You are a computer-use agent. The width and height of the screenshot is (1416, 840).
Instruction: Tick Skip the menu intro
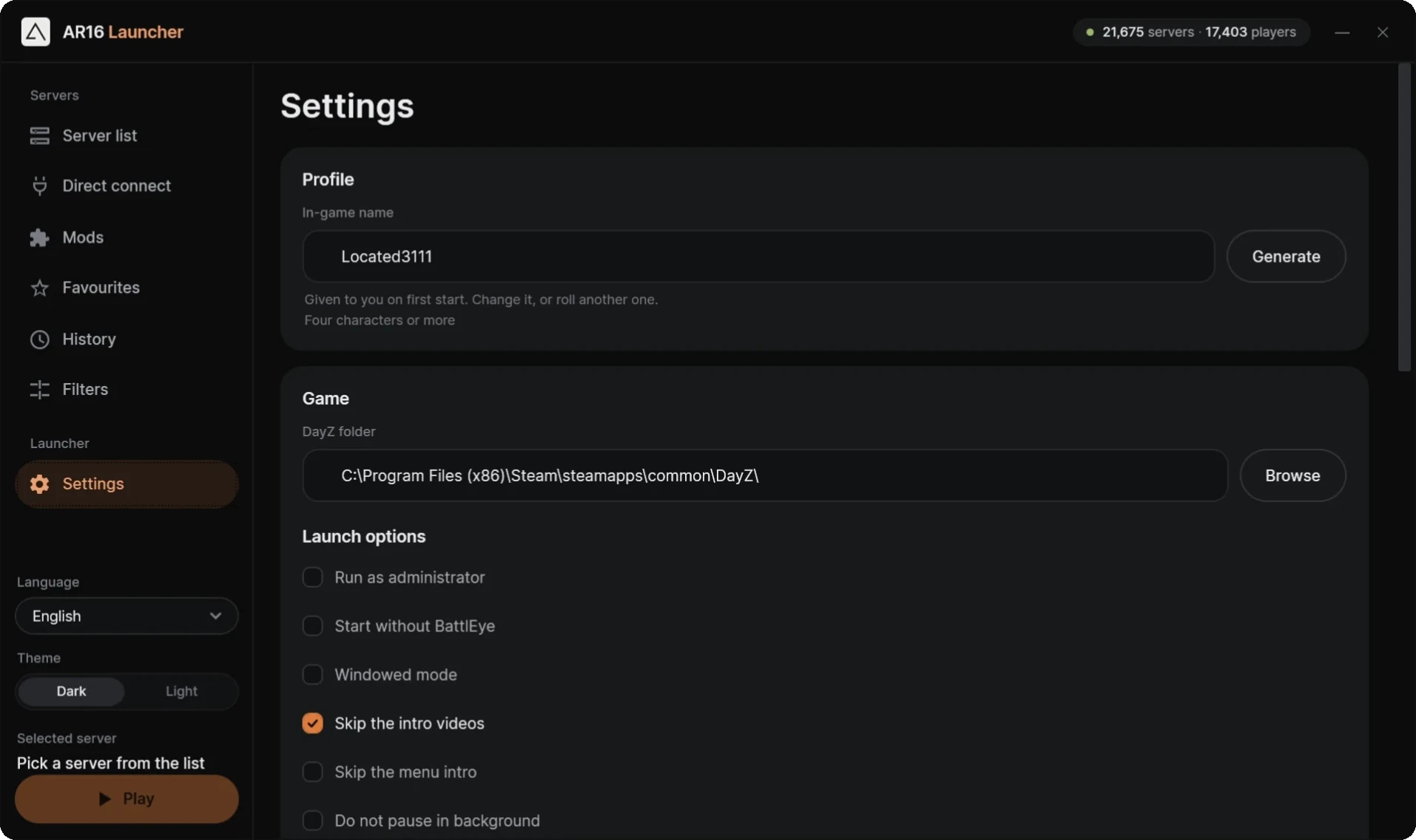(313, 772)
